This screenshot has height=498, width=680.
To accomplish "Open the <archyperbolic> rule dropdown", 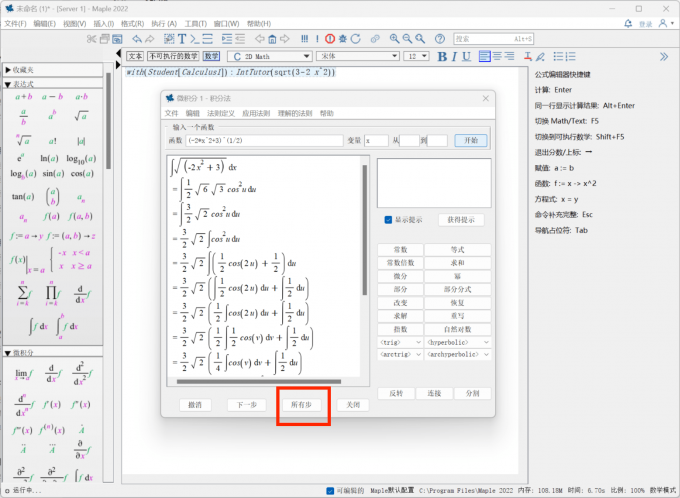I will [x=458, y=354].
